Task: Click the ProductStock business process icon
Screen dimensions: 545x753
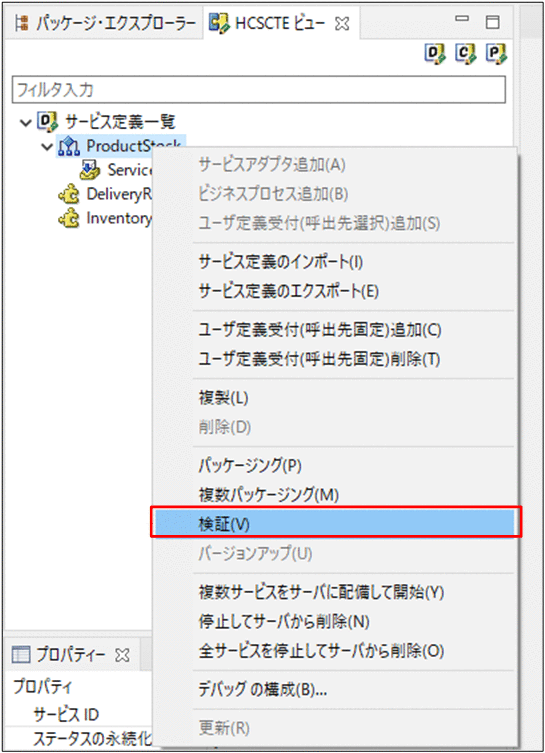Action: [x=69, y=146]
